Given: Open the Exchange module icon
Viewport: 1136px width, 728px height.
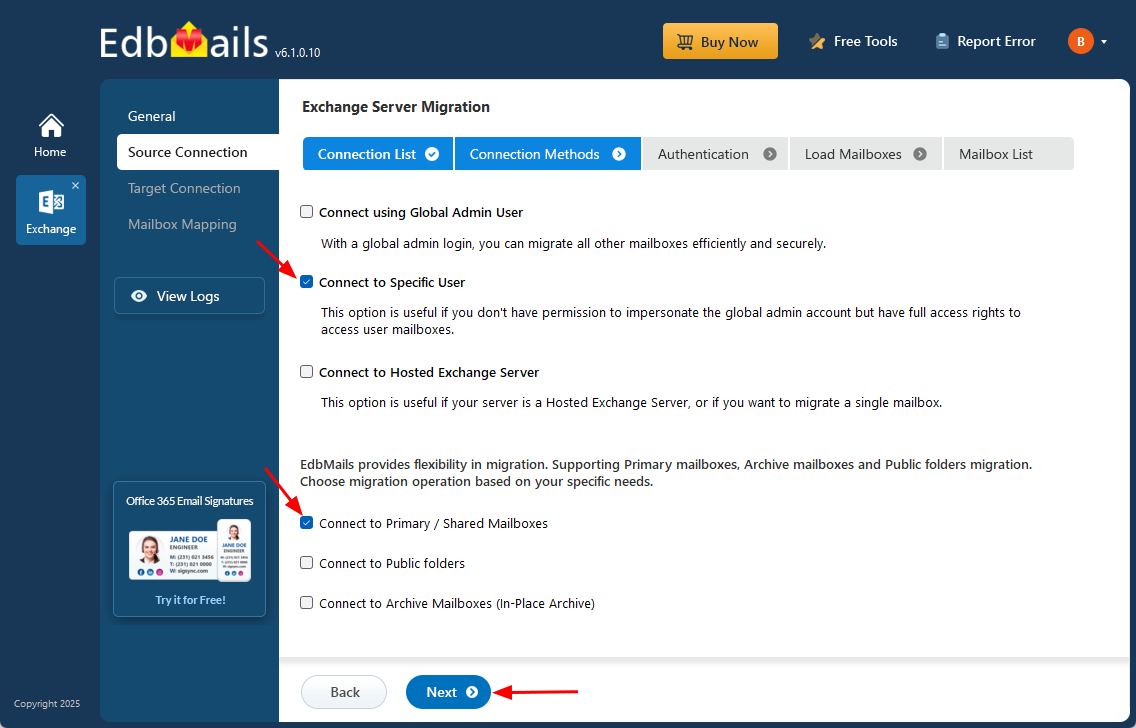Looking at the screenshot, I should [x=51, y=201].
